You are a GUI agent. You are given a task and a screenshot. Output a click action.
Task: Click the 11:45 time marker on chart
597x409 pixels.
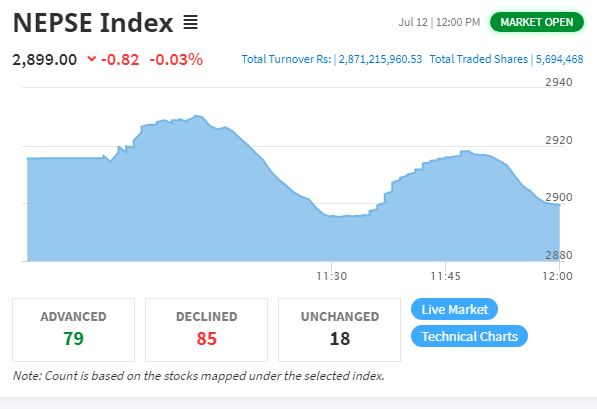click(445, 276)
